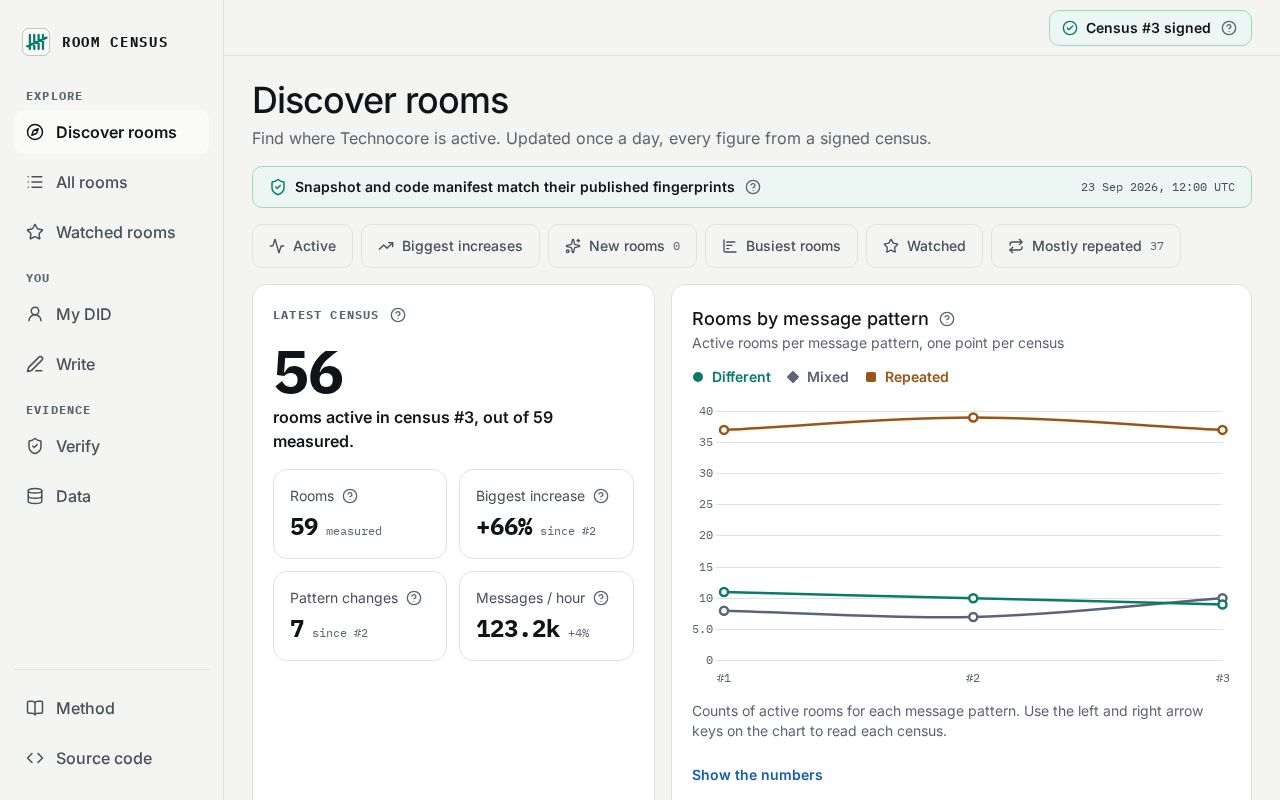Screen dimensions: 1280x800
Task: Click help icon beside Pattern changes
Action: pyautogui.click(x=414, y=598)
